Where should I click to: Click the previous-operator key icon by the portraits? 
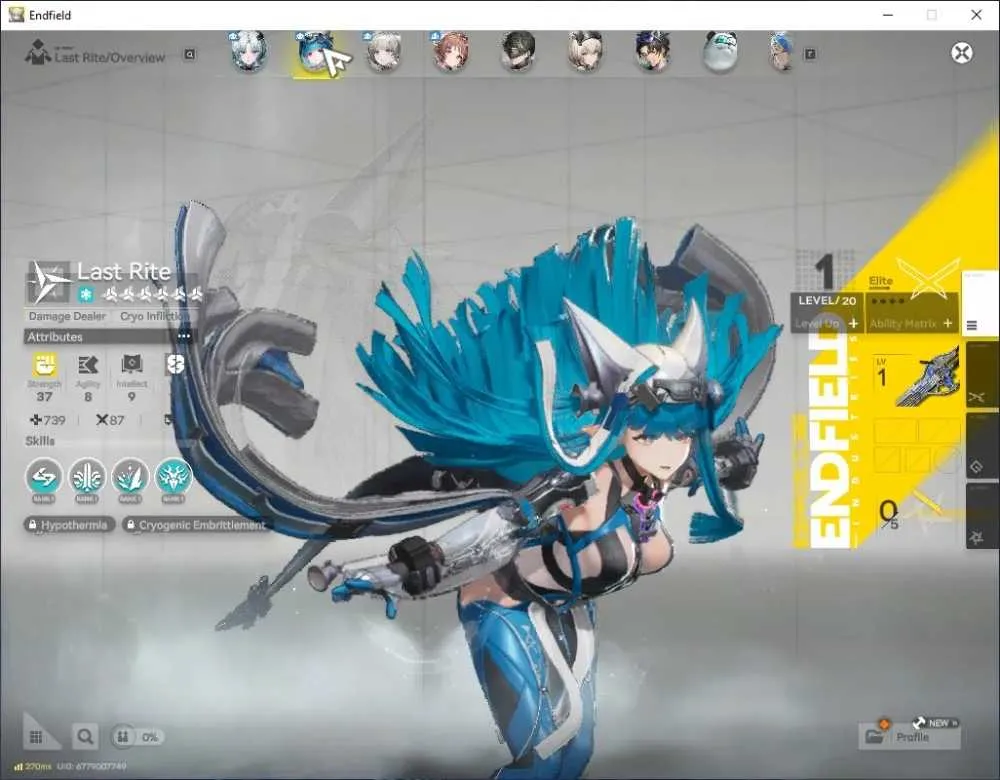[x=189, y=54]
